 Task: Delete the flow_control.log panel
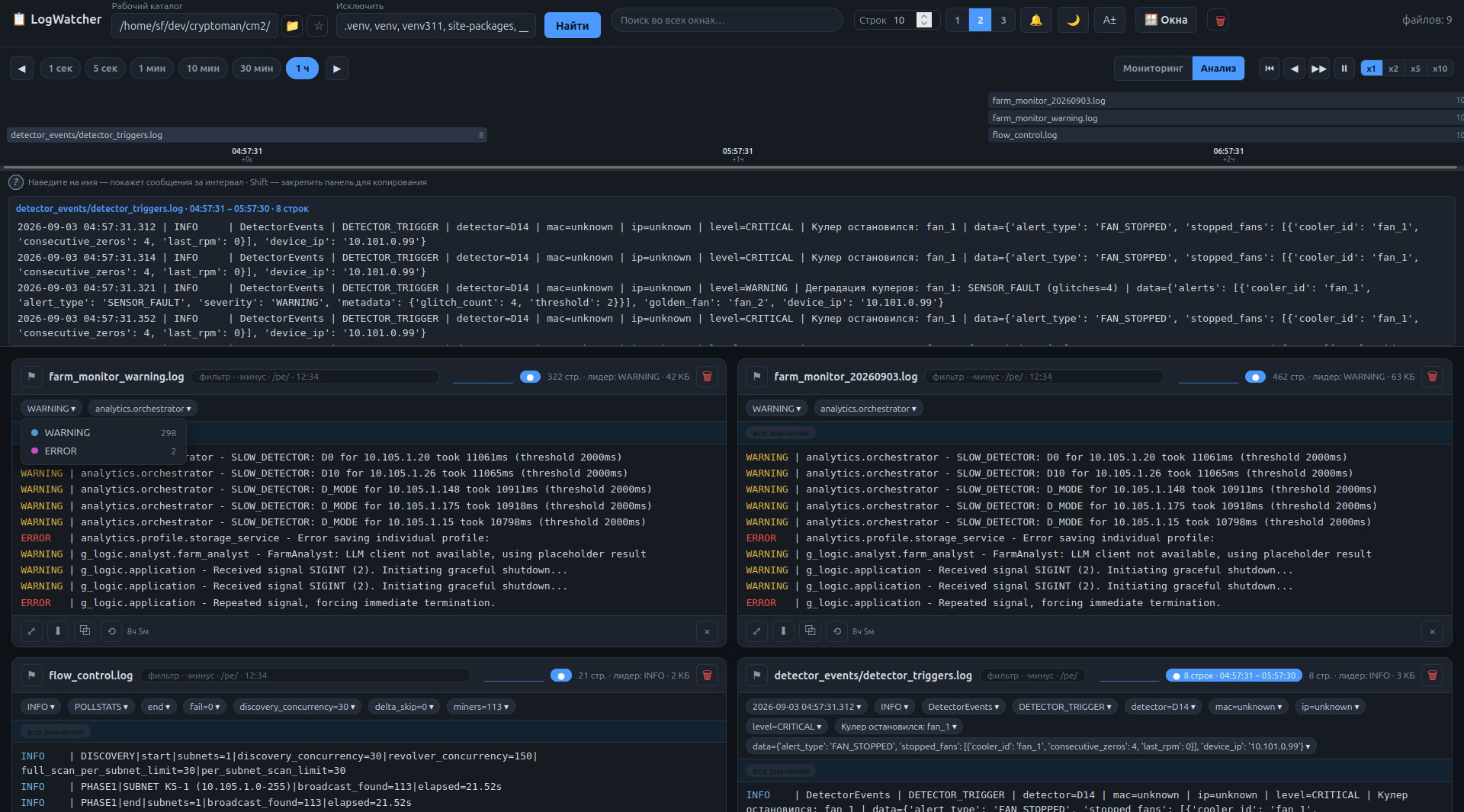(x=707, y=676)
